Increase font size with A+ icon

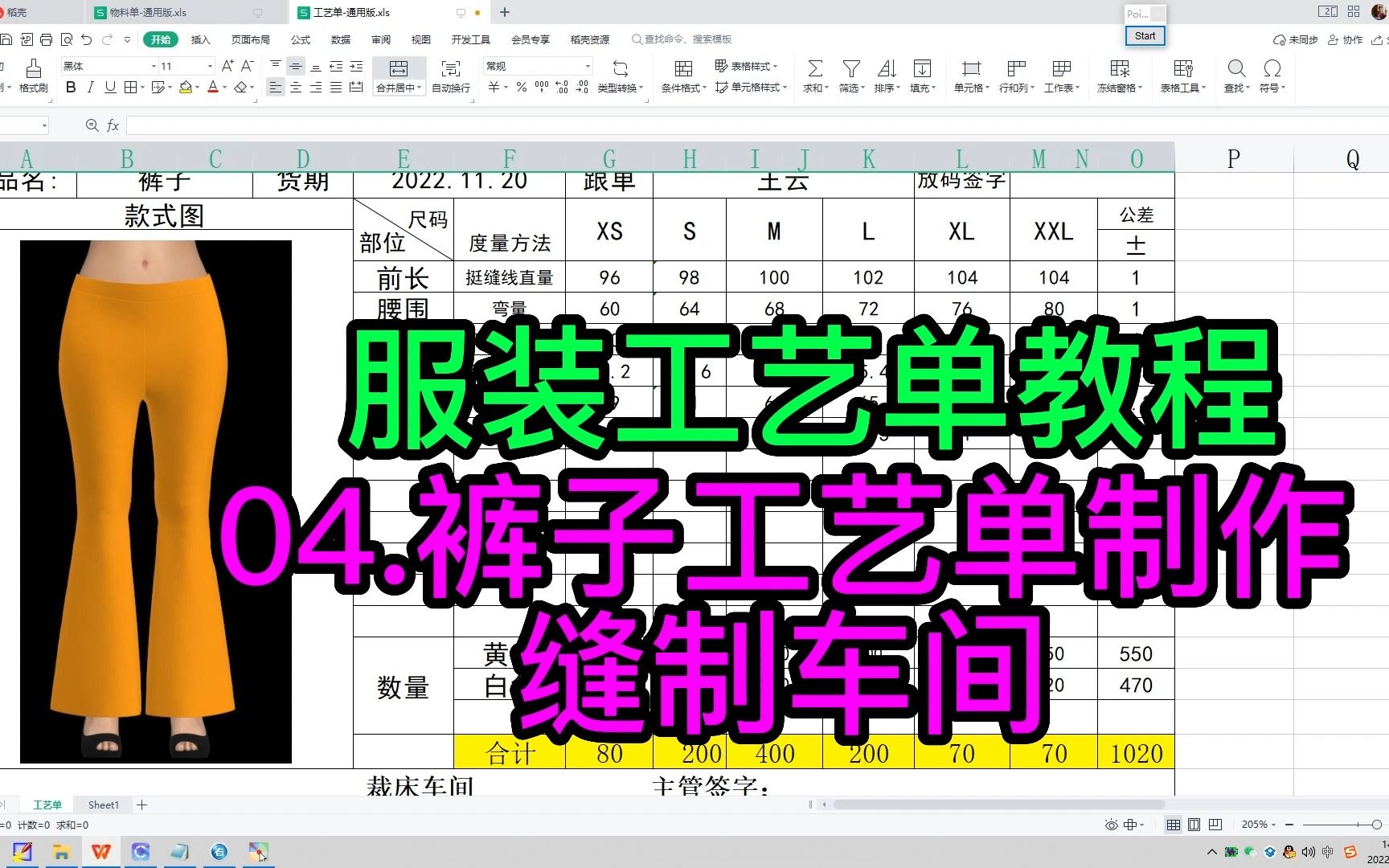(227, 66)
